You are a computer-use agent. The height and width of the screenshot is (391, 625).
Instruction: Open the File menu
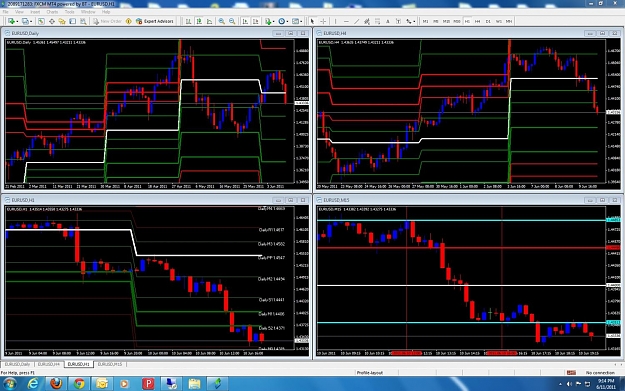(x=6, y=12)
